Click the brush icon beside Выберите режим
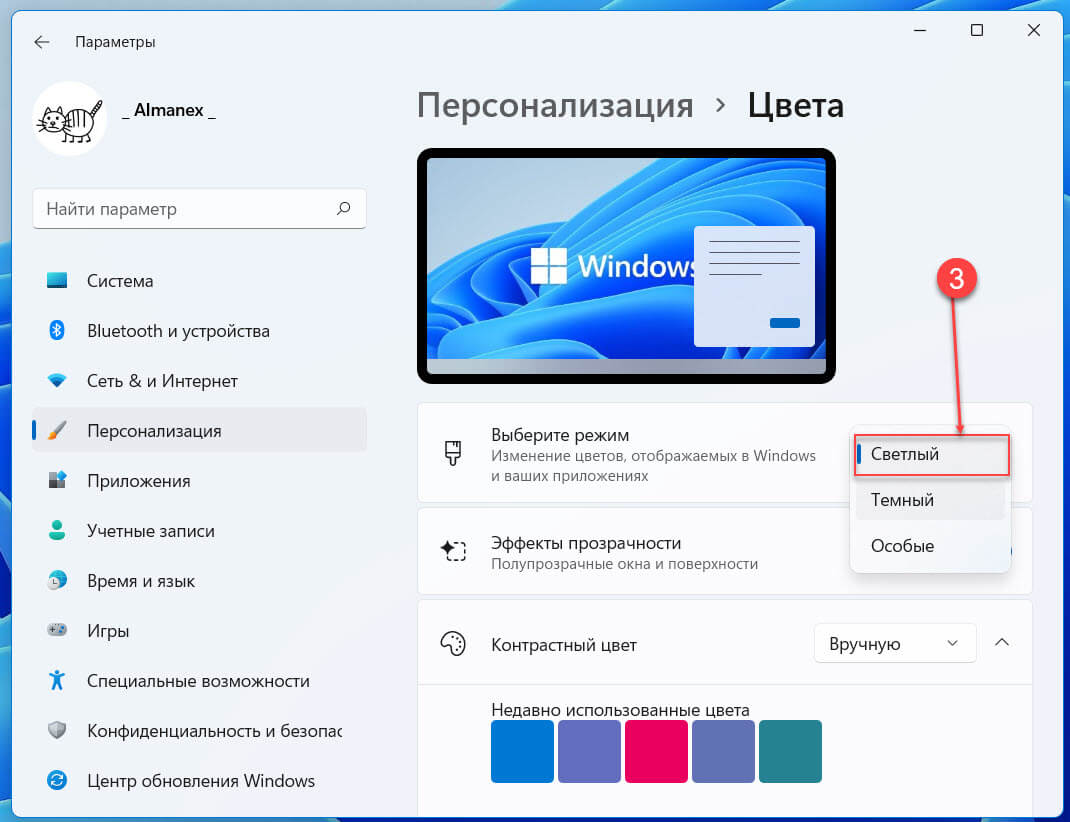The width and height of the screenshot is (1070, 822). (x=453, y=453)
